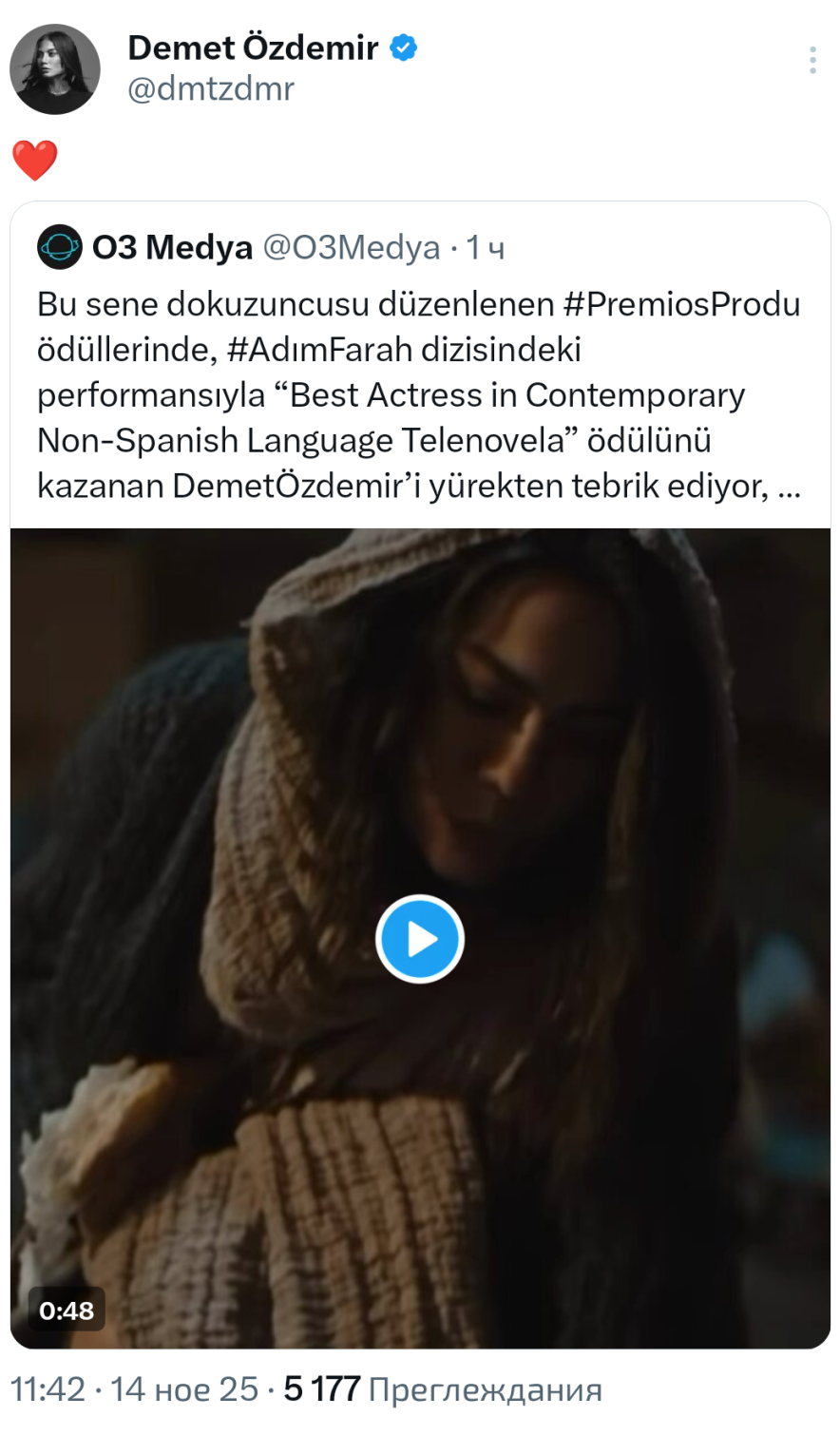Screen dimensions: 840x1435
Task: Open Demet Özdemir's profile avatar
Action: click(x=54, y=69)
